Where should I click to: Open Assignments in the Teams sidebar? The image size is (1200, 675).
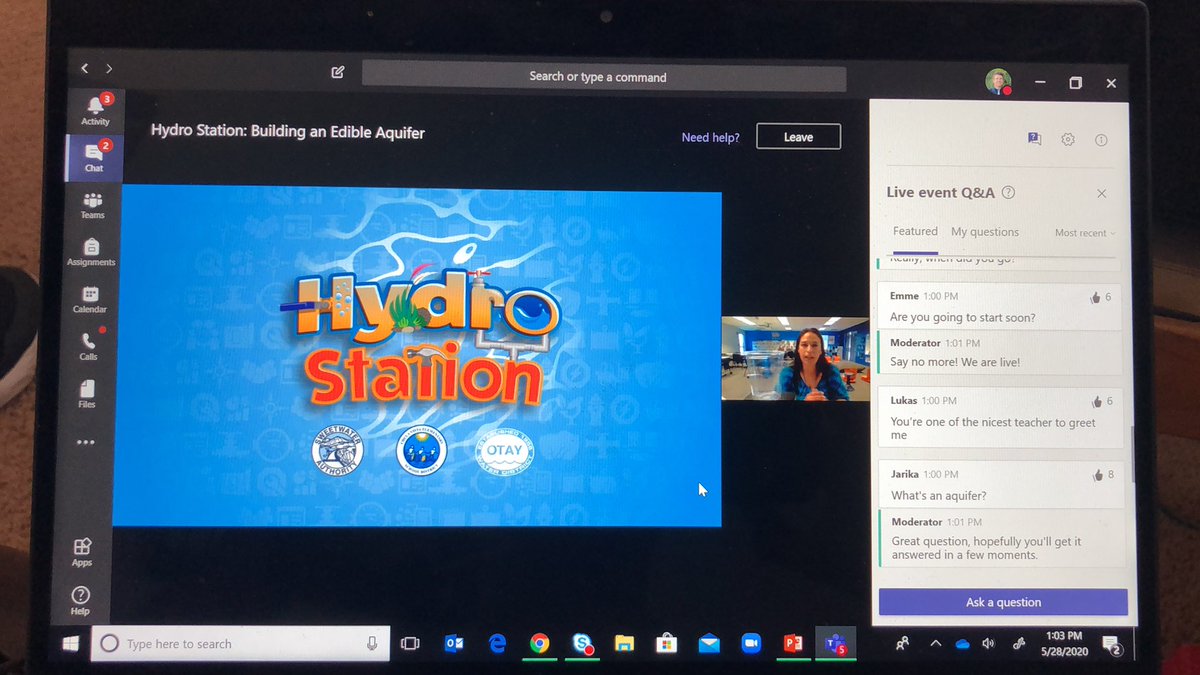(91, 252)
